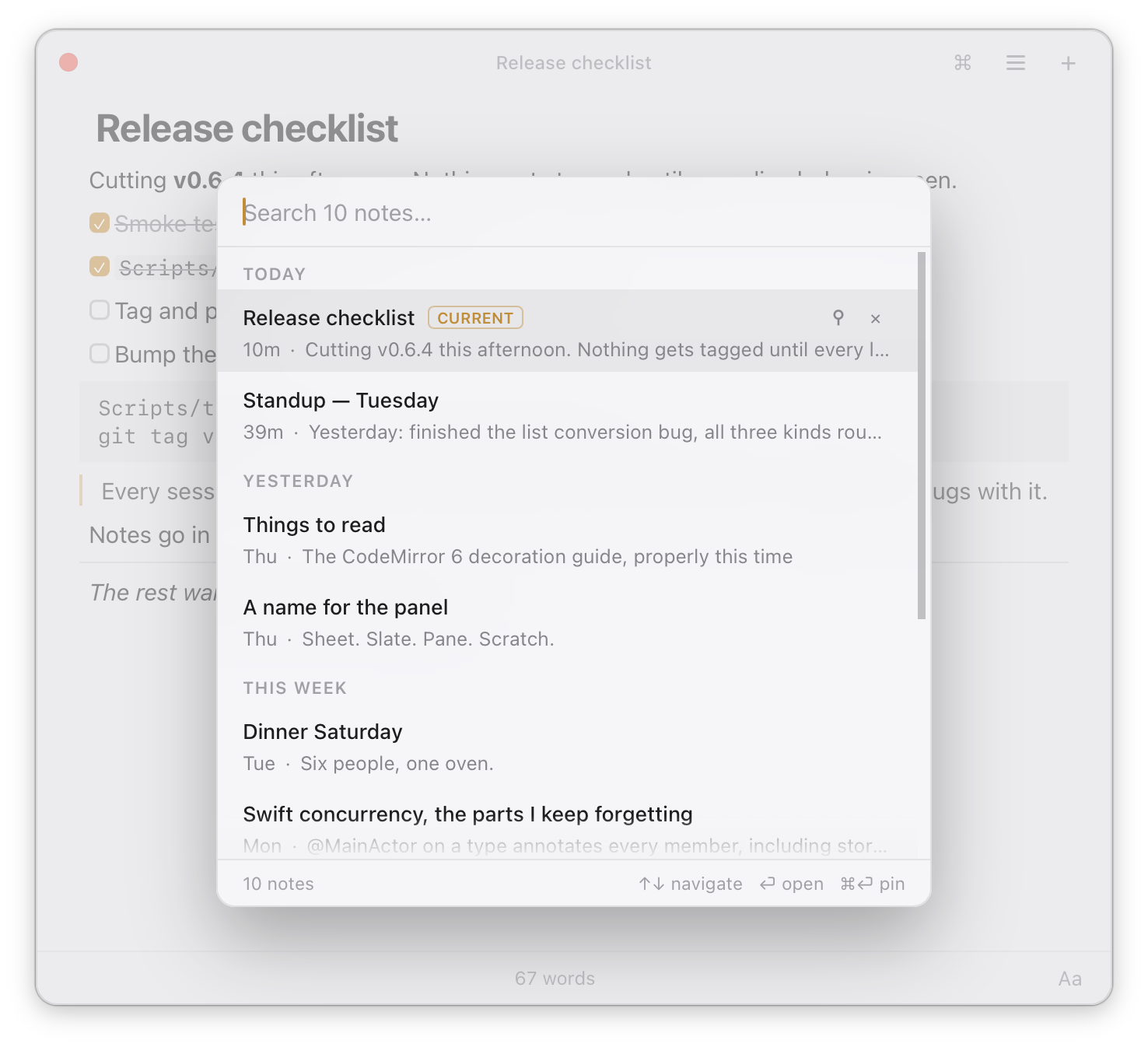1148x1047 pixels.
Task: Pin the Release checklist note
Action: point(838,318)
